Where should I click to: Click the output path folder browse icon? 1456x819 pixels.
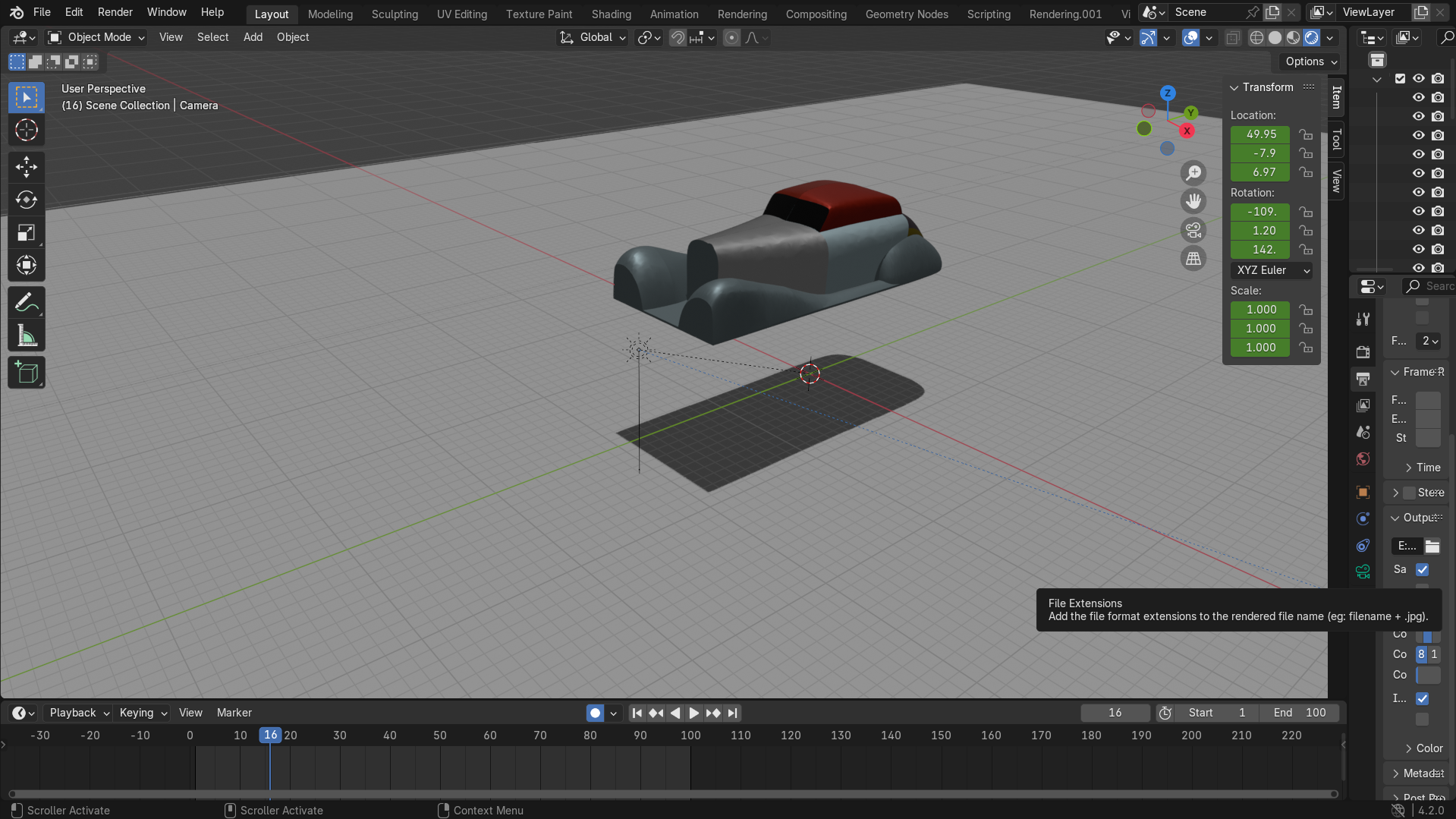pyautogui.click(x=1432, y=546)
